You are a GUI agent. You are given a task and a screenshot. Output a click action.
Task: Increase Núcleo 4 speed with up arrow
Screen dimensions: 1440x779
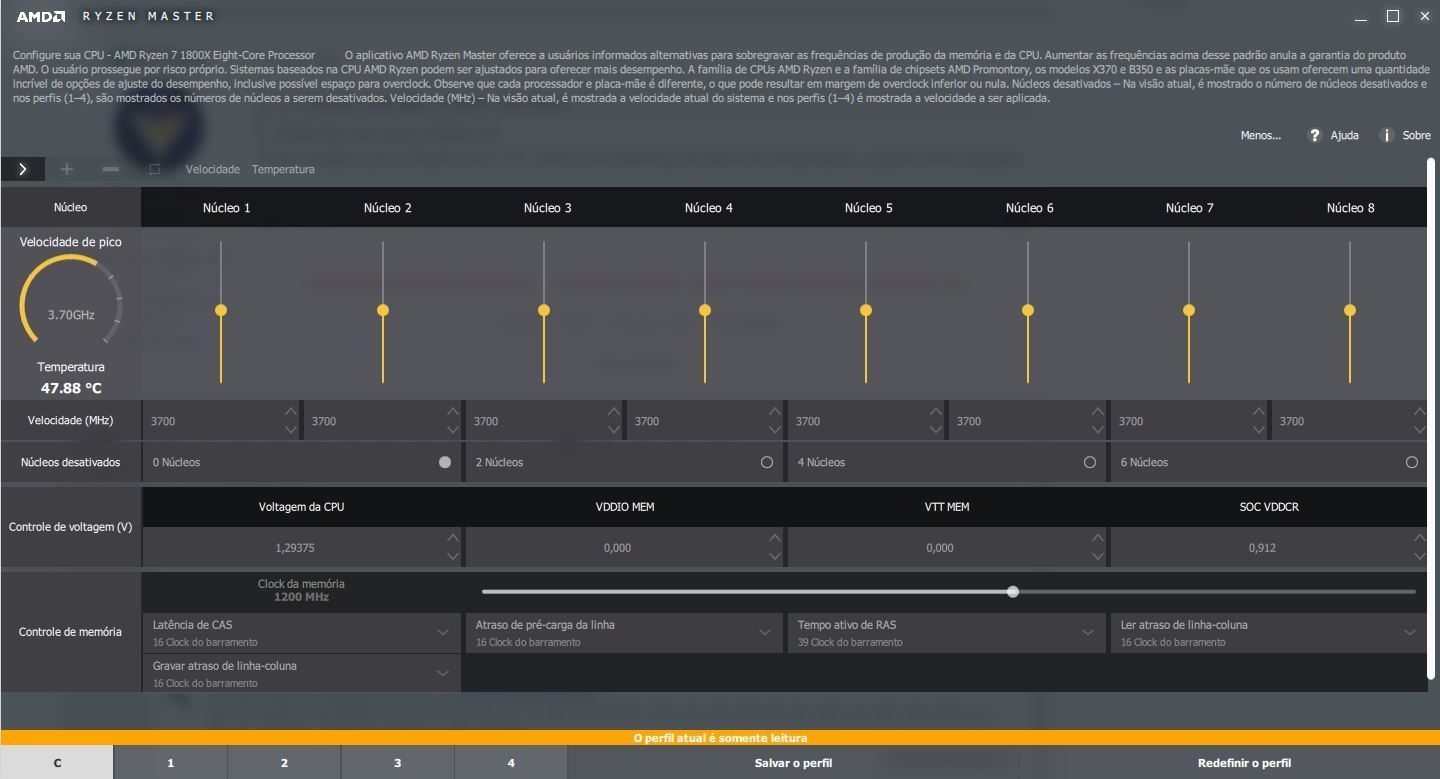coord(775,411)
